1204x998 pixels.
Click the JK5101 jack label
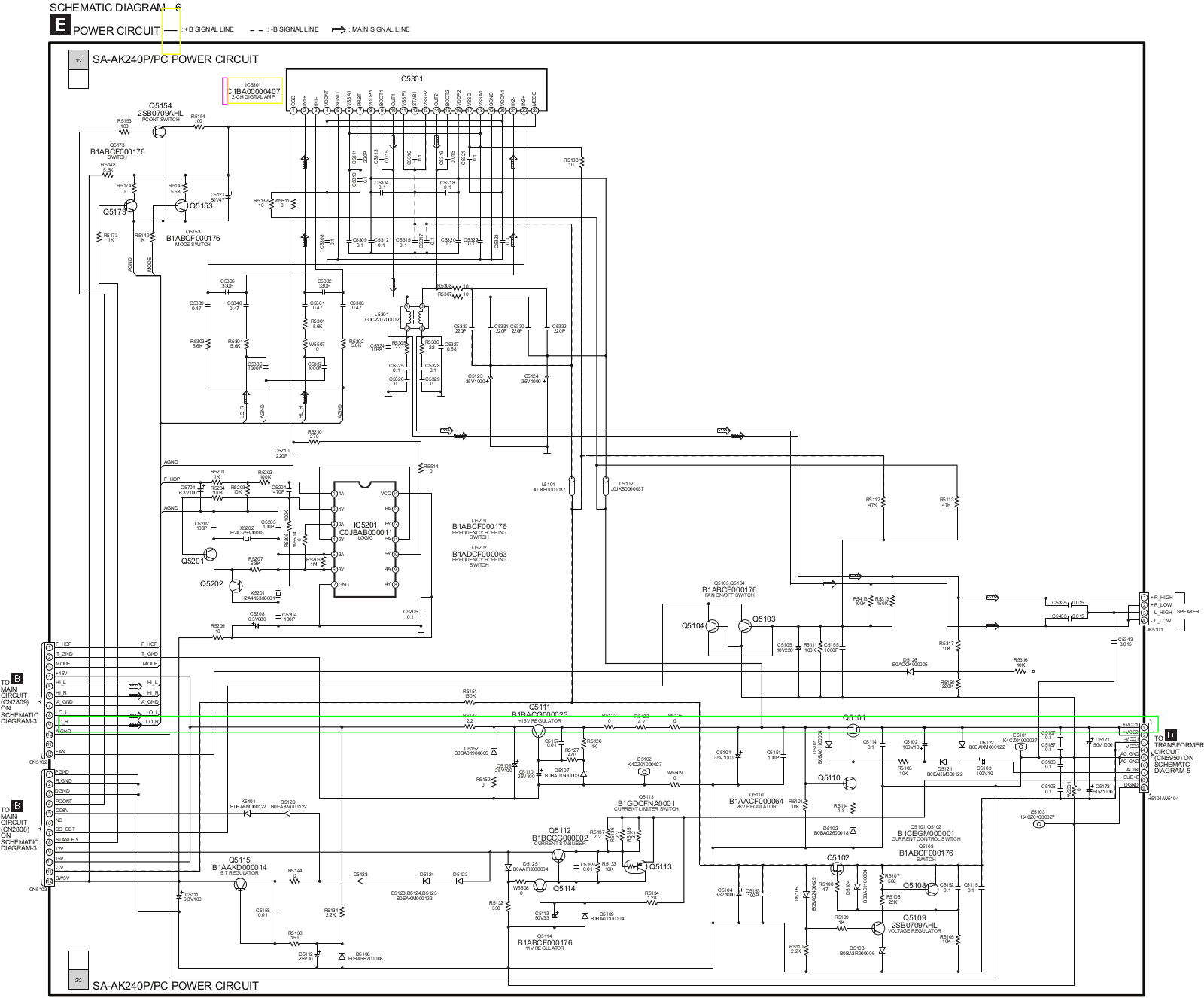(x=1154, y=631)
